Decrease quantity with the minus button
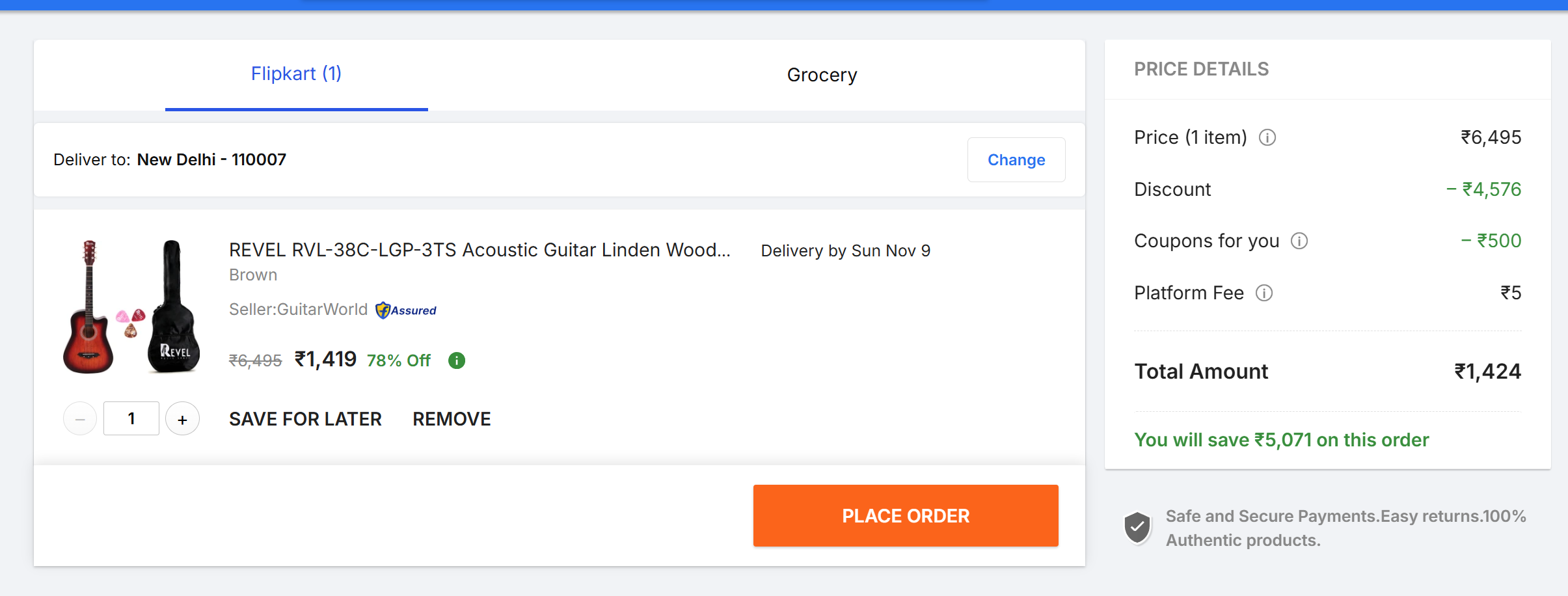 (80, 419)
